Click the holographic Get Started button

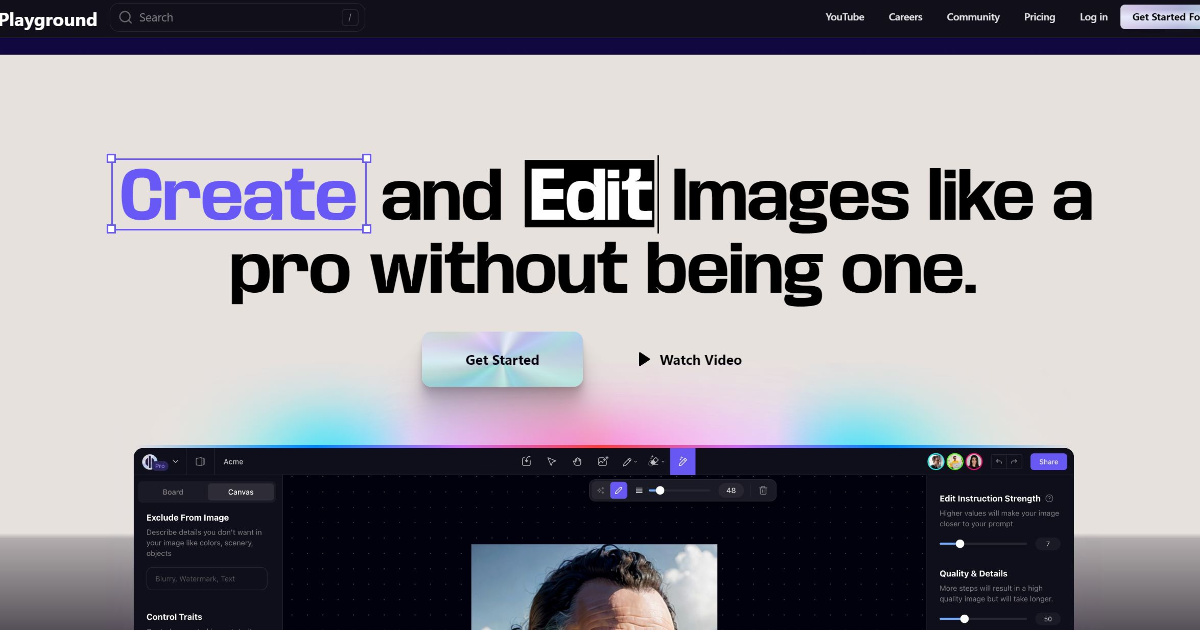(502, 360)
